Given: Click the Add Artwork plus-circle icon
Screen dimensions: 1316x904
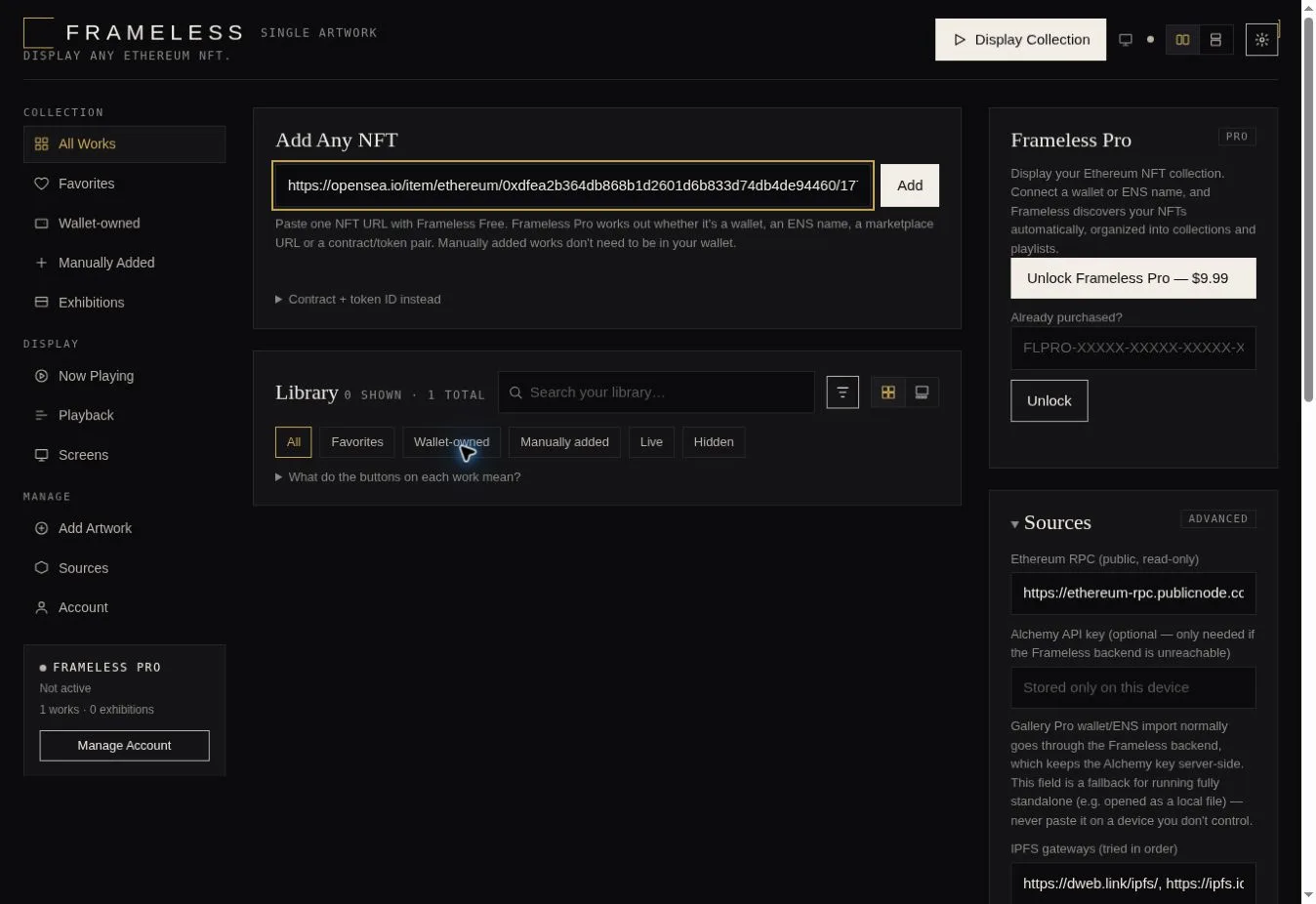Looking at the screenshot, I should click(x=41, y=528).
